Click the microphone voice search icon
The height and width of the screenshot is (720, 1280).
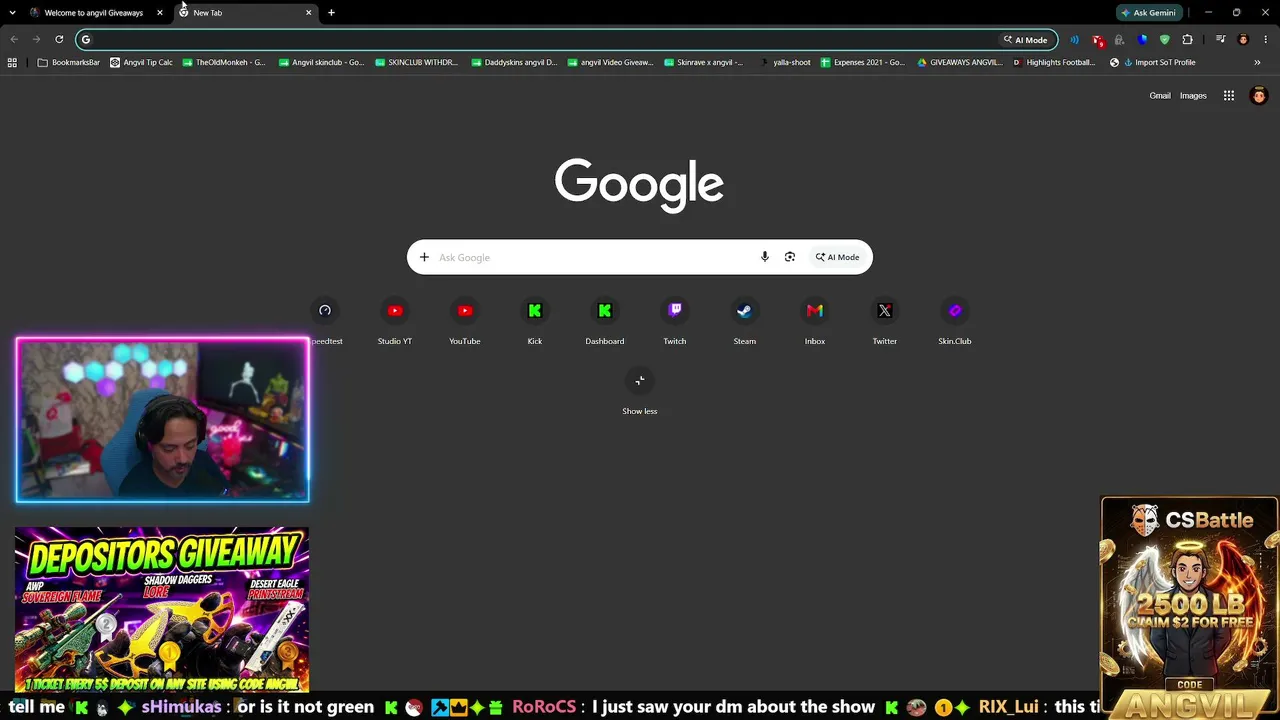tap(765, 257)
